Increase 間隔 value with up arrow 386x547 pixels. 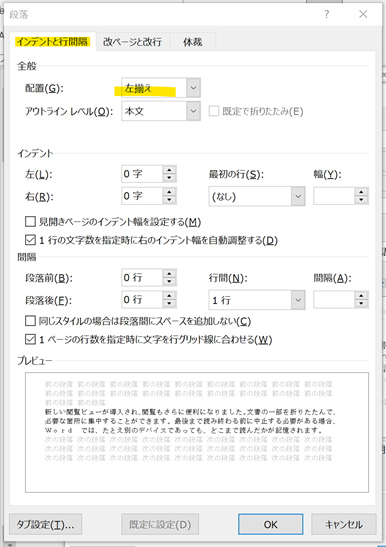[x=362, y=296]
